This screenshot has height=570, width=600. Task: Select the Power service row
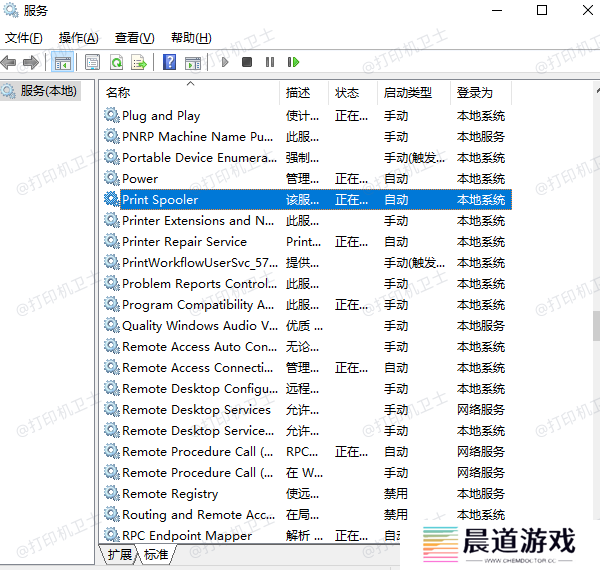(x=307, y=179)
